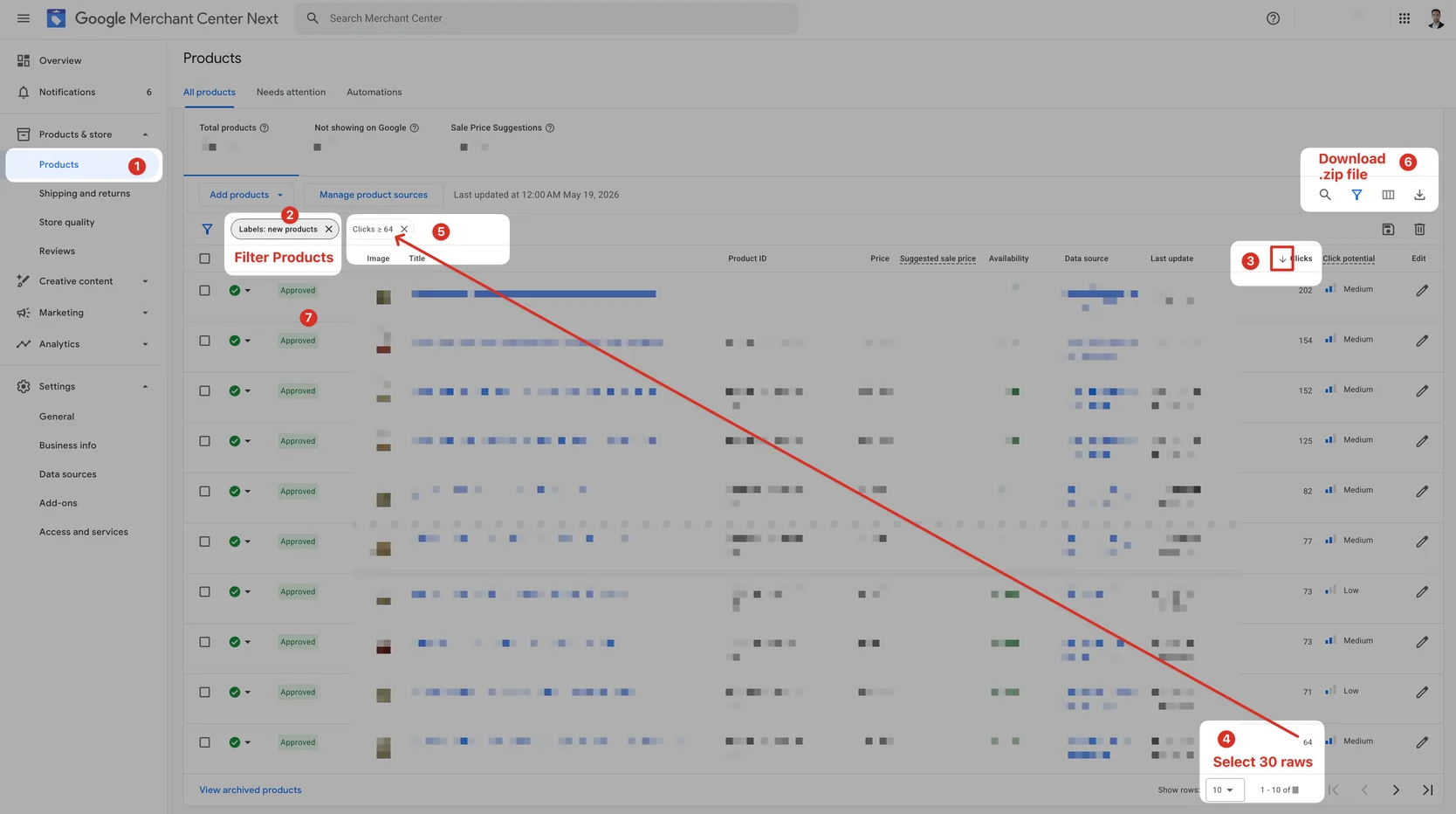Click the search magnifier in the table toolbar
Viewport: 1456px width, 814px height.
(x=1324, y=195)
